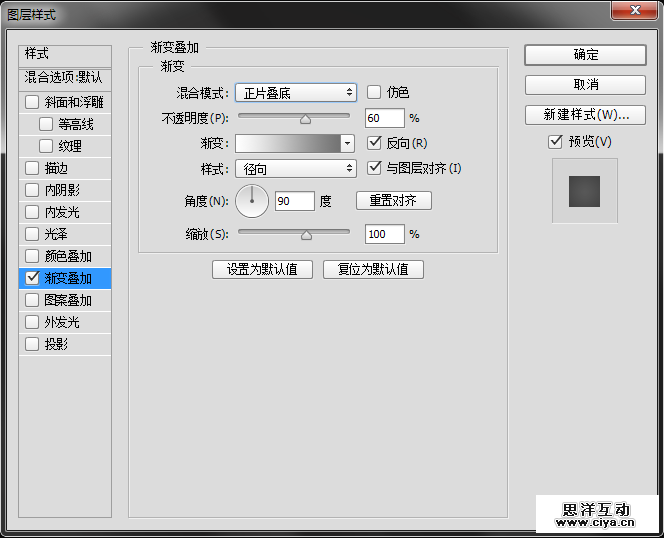Click the 角度 value field showing 90

click(x=295, y=201)
